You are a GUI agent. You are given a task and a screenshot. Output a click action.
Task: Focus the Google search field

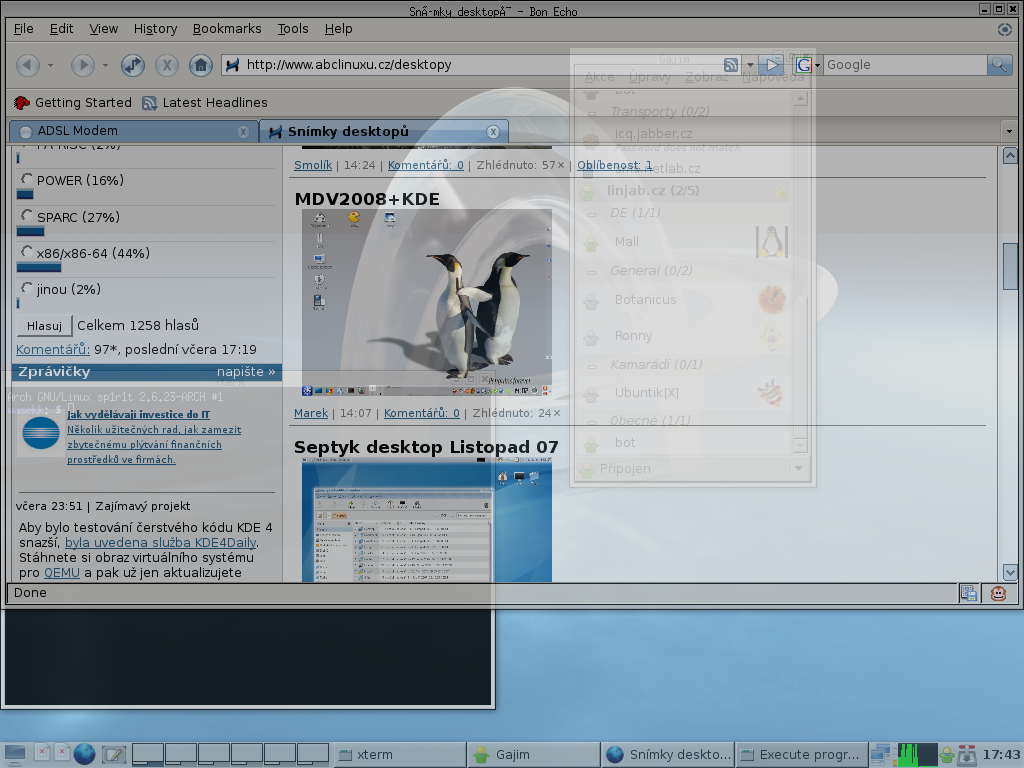(905, 65)
